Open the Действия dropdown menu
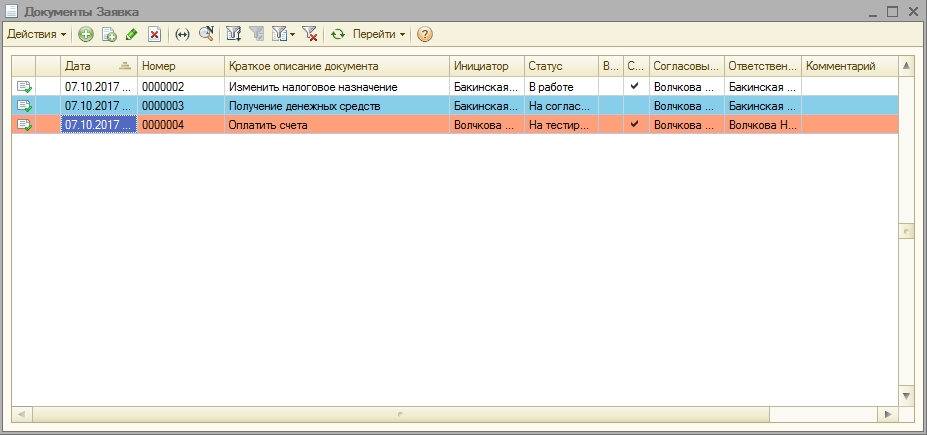The image size is (927, 435). (36, 34)
